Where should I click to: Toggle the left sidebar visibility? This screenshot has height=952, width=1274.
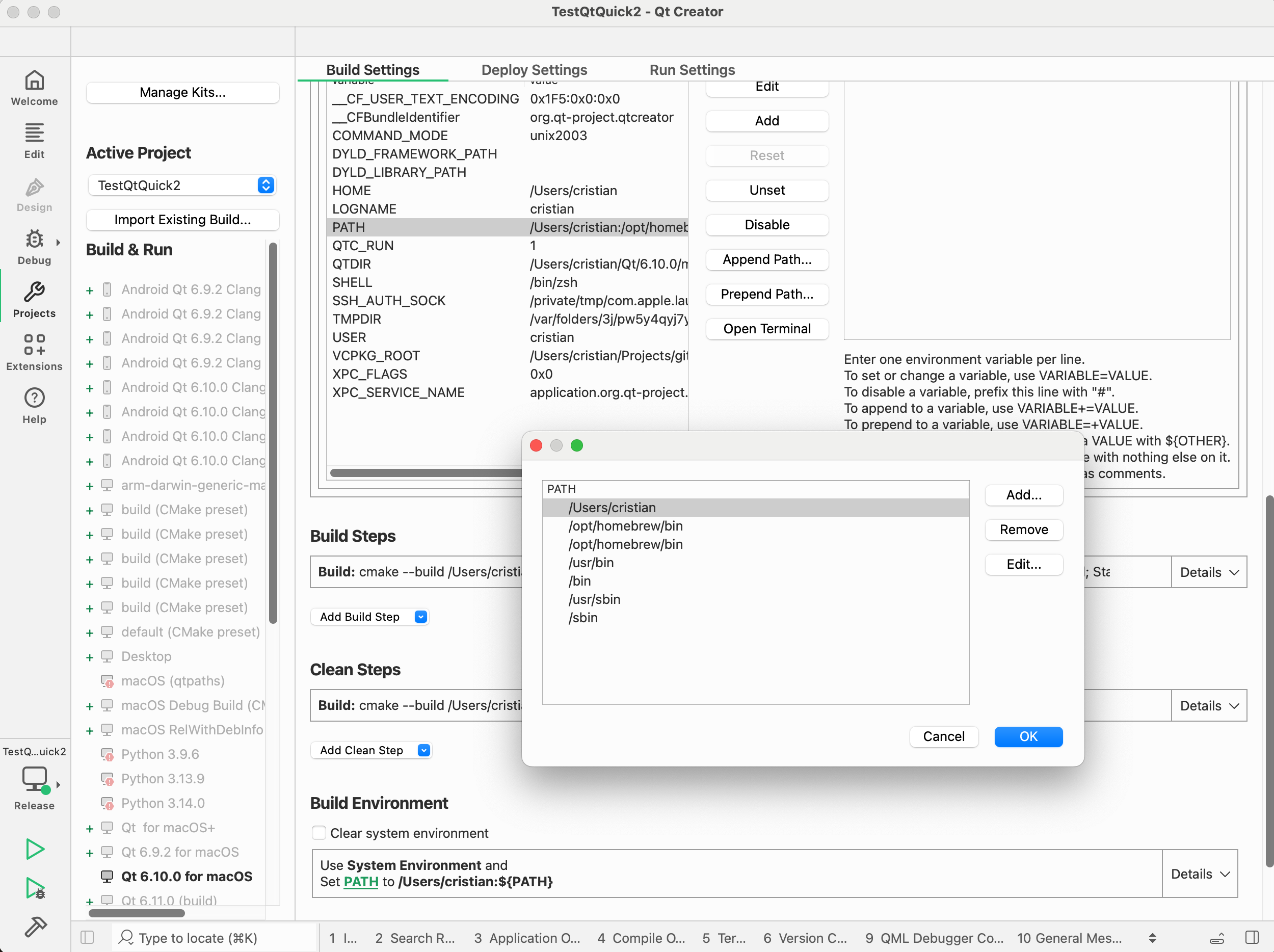[x=87, y=937]
